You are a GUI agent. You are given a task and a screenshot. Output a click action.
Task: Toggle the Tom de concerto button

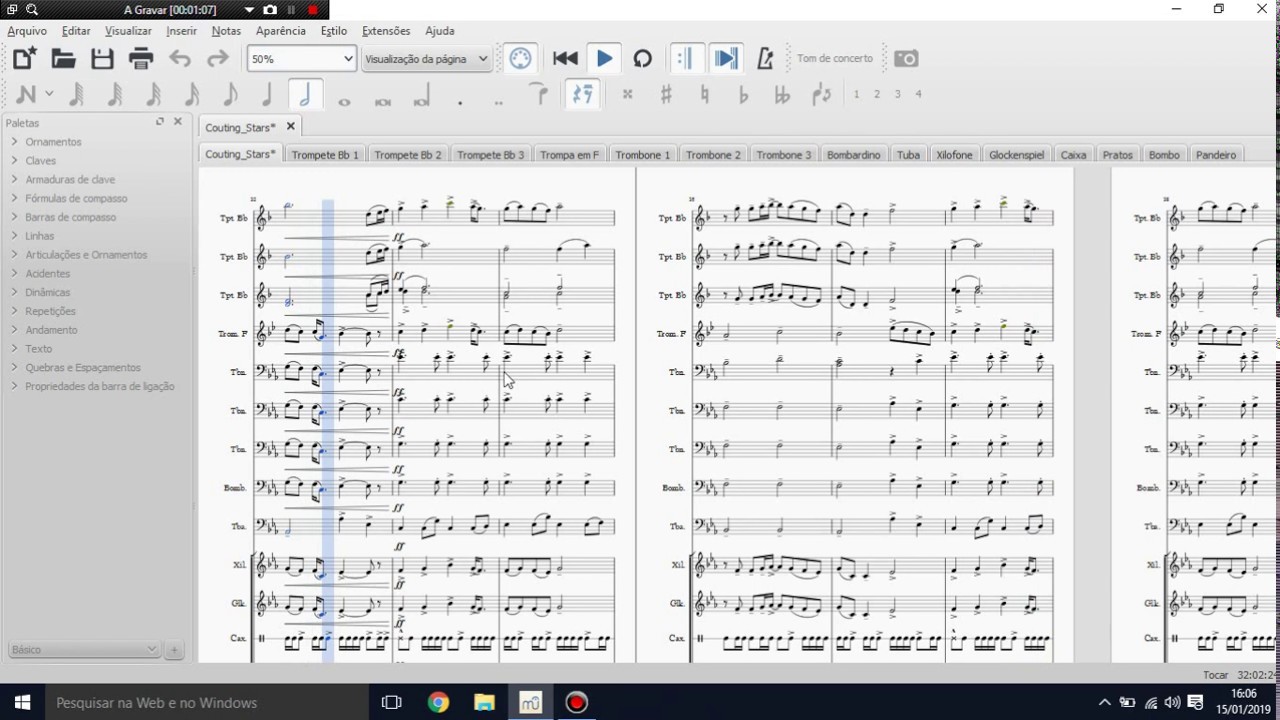click(x=835, y=59)
